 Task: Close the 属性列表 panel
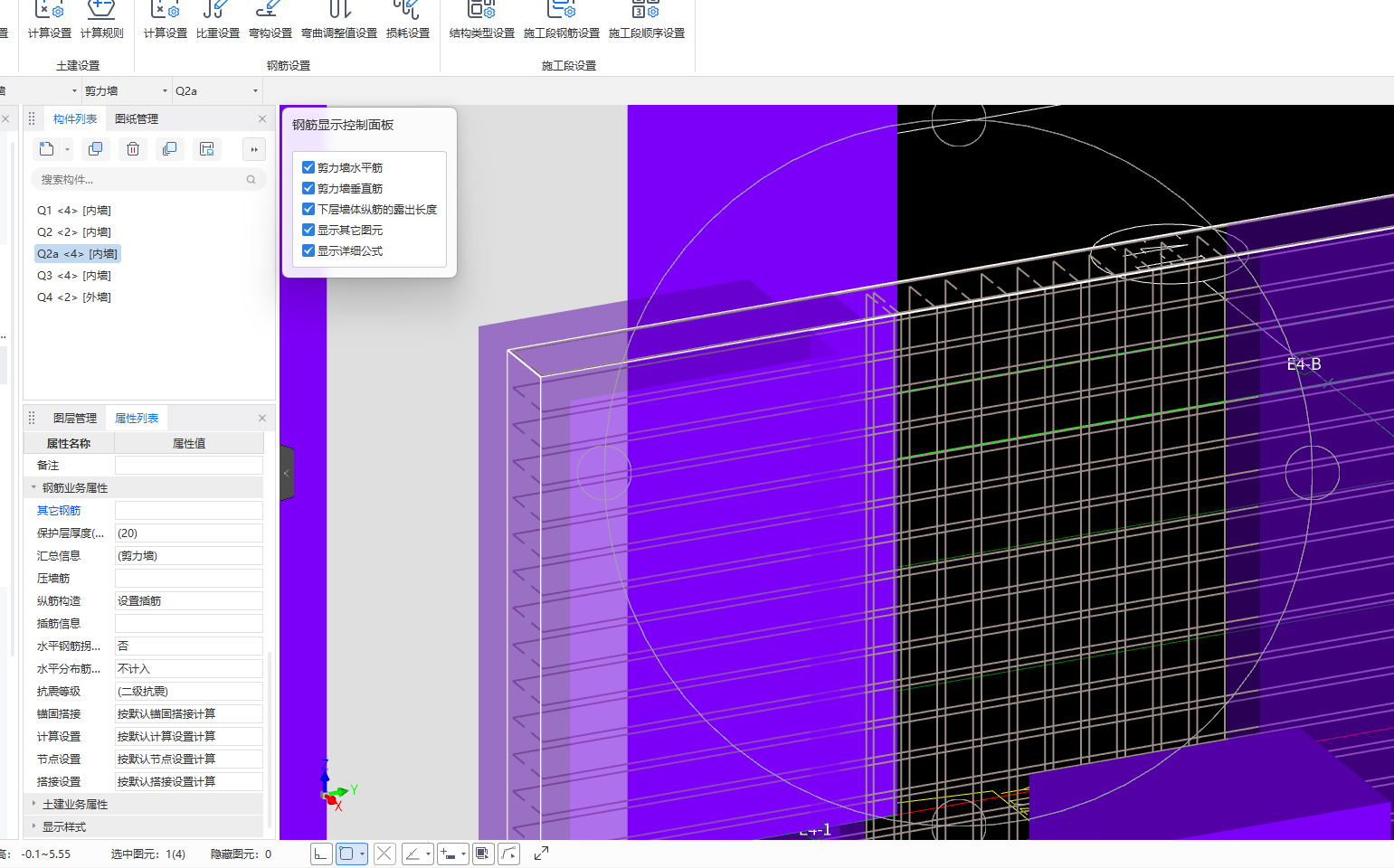click(x=262, y=418)
